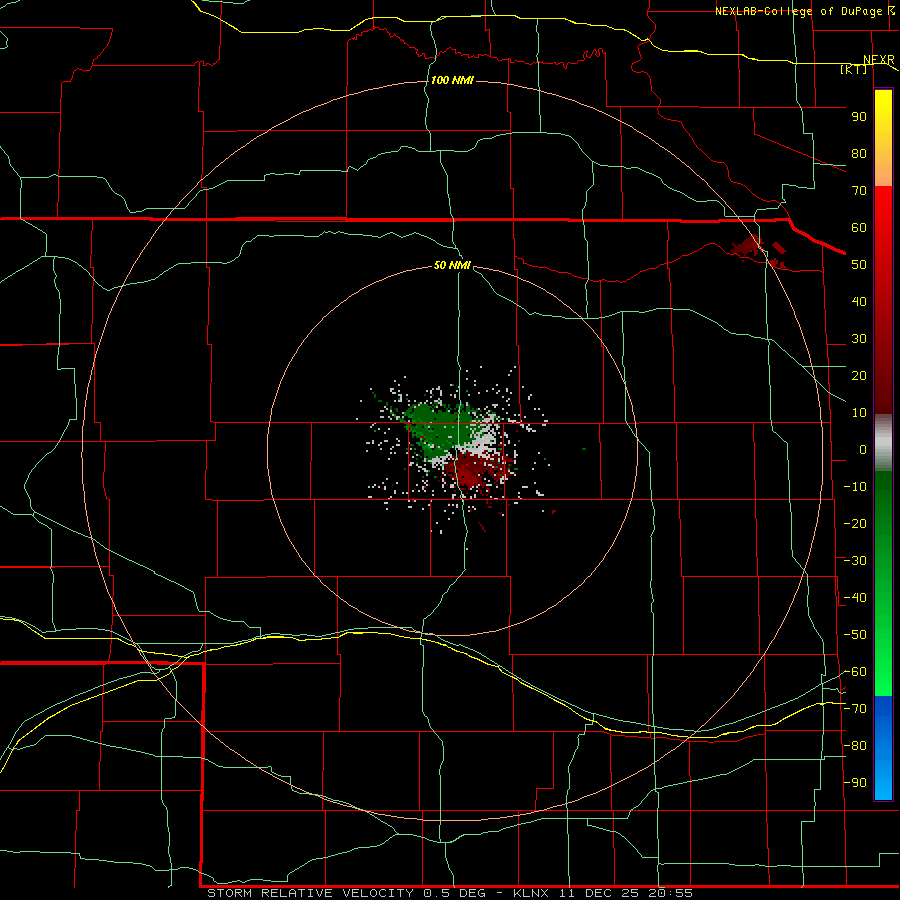Click the "50 NMI" range ring label
Screen dimensions: 900x900
[452, 265]
